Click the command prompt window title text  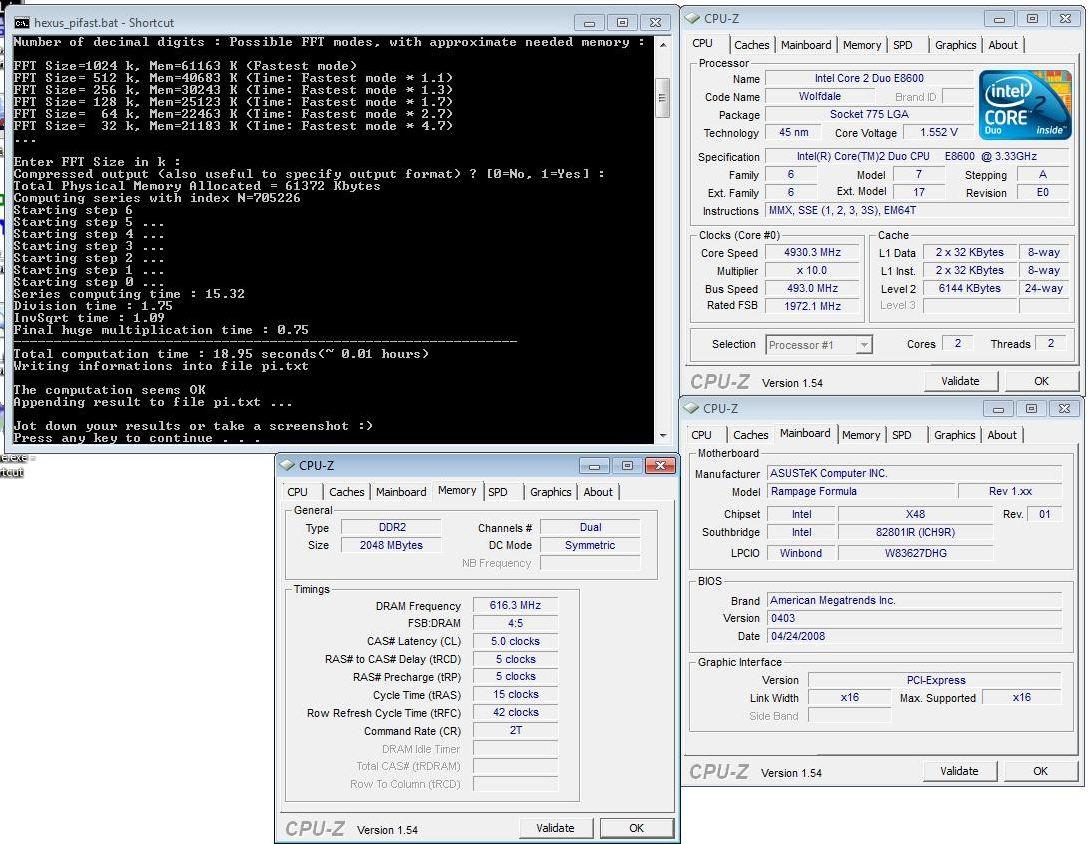tap(104, 23)
